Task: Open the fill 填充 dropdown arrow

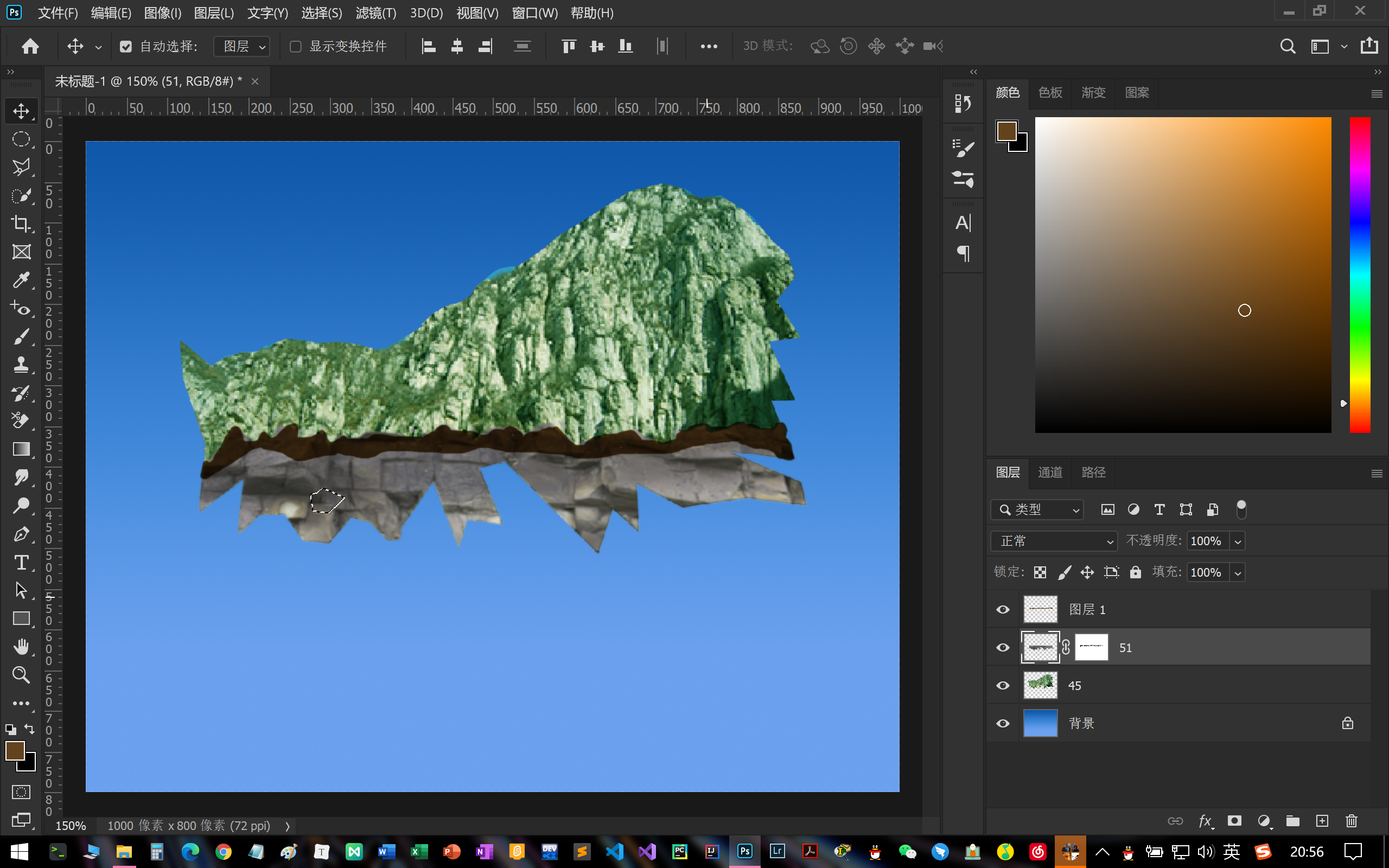Action: click(x=1238, y=573)
